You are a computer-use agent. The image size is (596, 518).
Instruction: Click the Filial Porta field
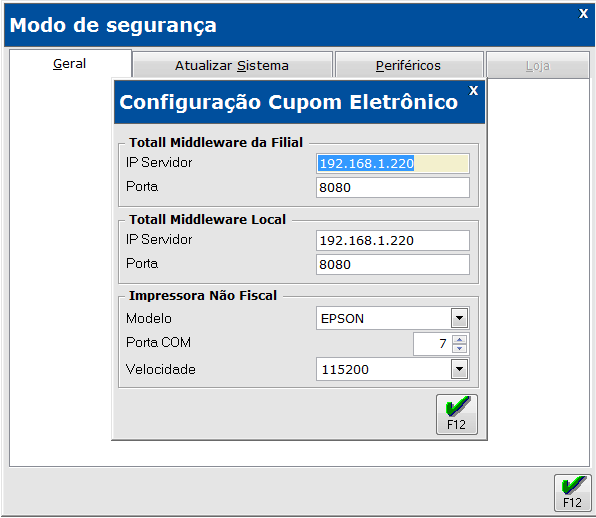click(393, 187)
